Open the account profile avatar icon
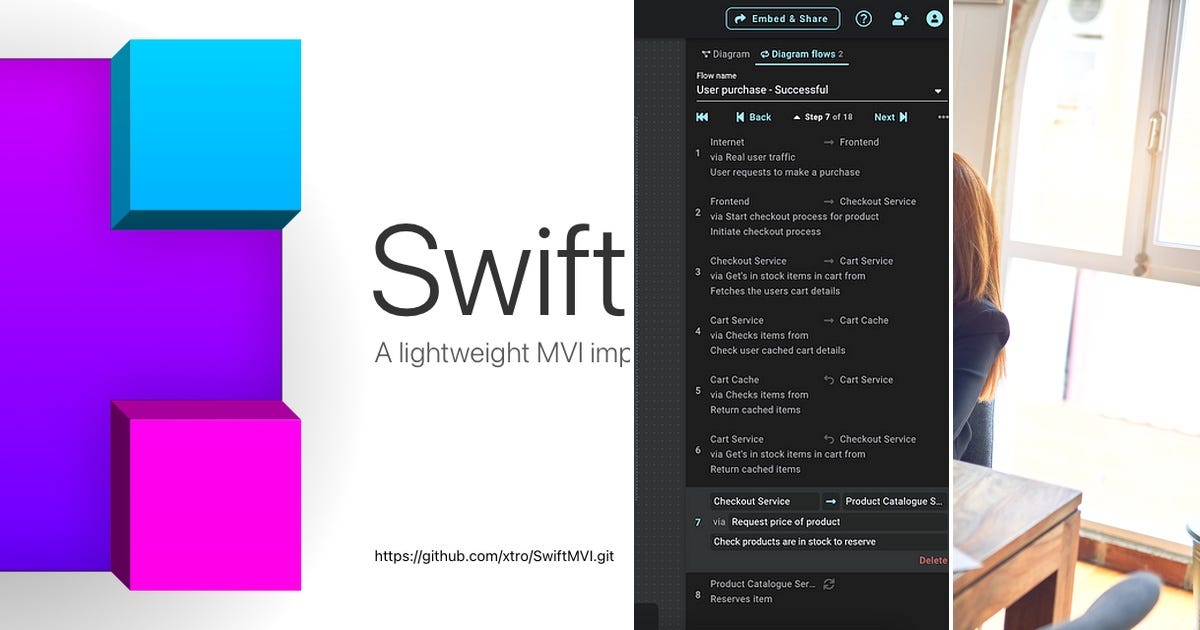Screen dimensions: 1200x630 click(935, 18)
